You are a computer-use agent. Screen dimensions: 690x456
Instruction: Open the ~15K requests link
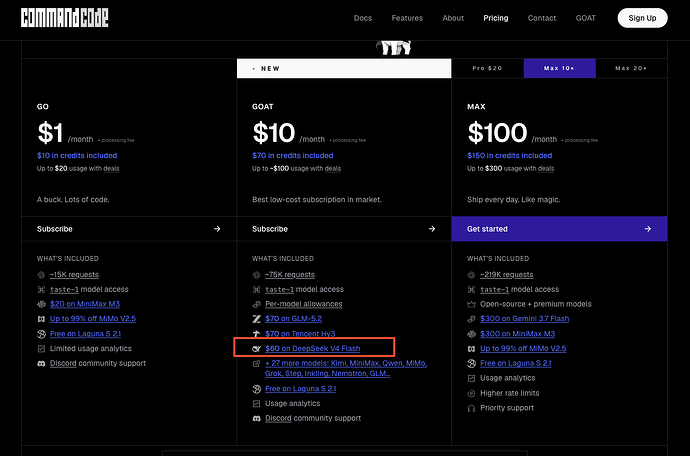[x=74, y=275]
